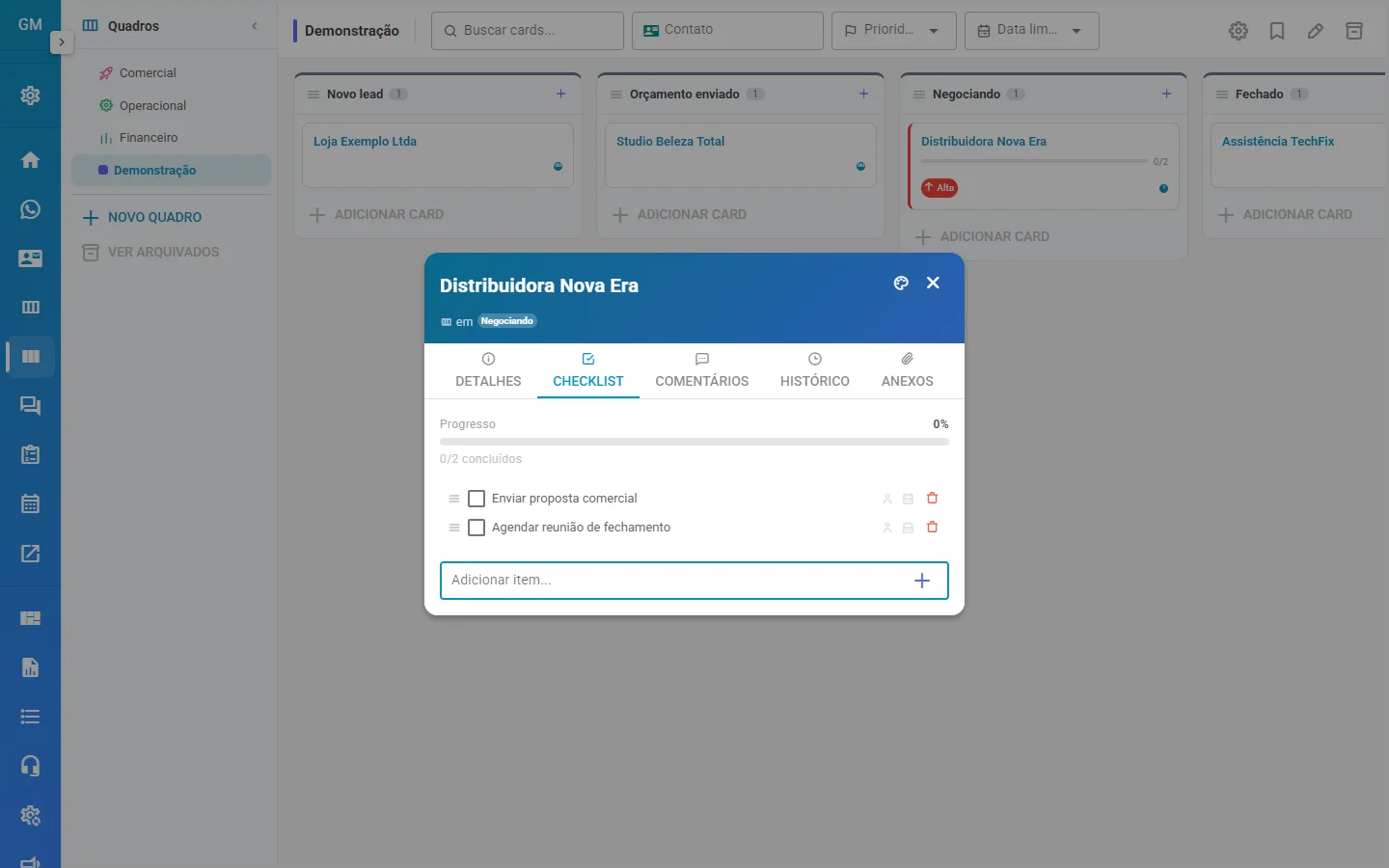The width and height of the screenshot is (1389, 868).
Task: Go to Home icon in left sidebar
Action: [30, 160]
